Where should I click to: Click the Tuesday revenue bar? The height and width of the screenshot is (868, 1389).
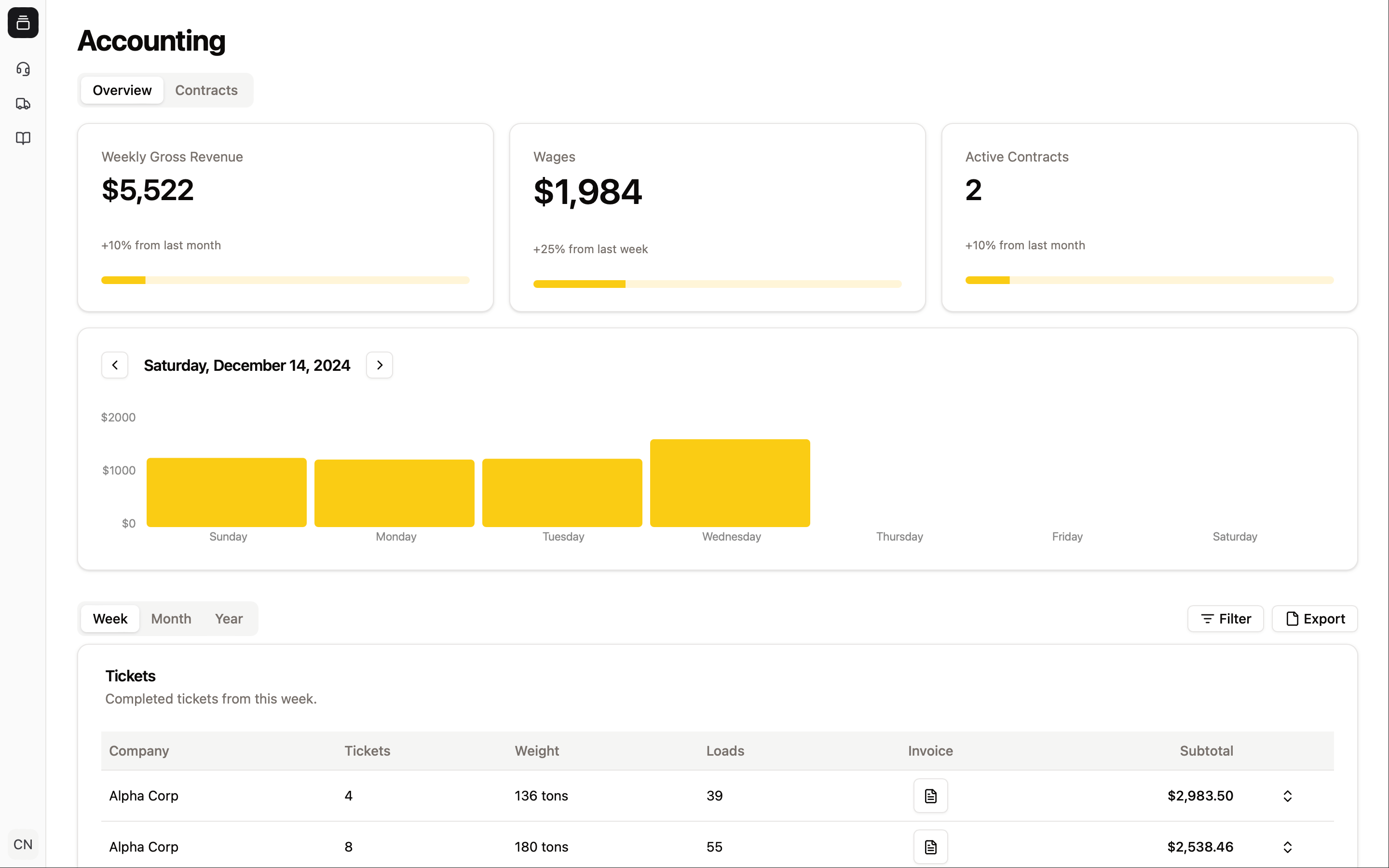[x=562, y=492]
